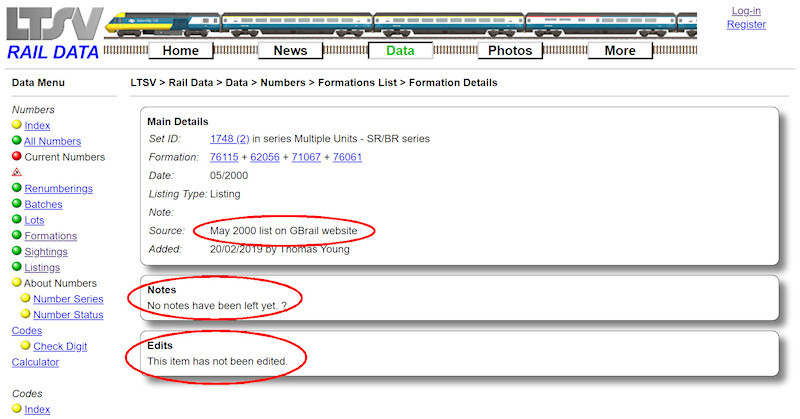Open the Index link under Numbers
The width and height of the screenshot is (800, 419).
click(37, 126)
